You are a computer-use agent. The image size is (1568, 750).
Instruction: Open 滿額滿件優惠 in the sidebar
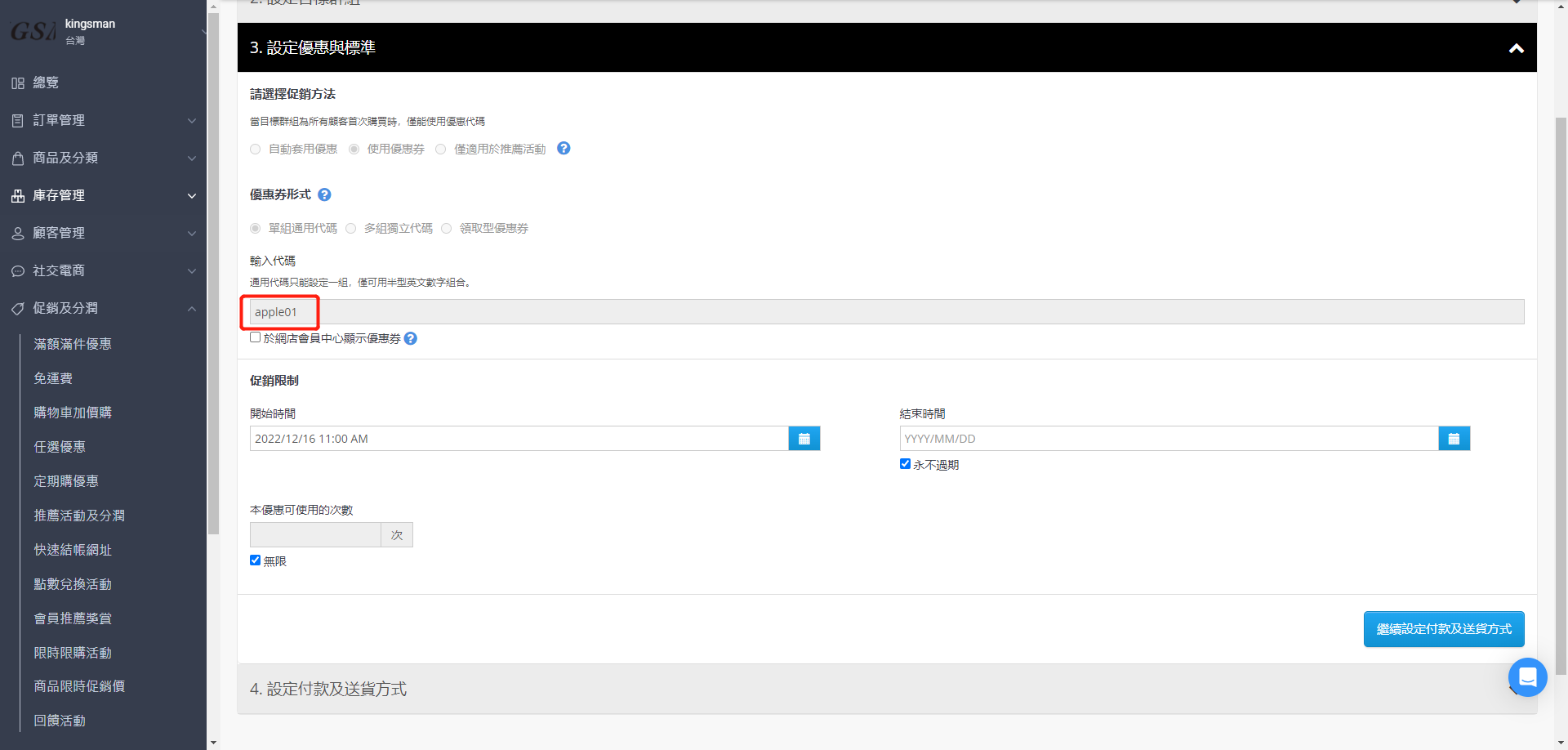click(x=73, y=344)
